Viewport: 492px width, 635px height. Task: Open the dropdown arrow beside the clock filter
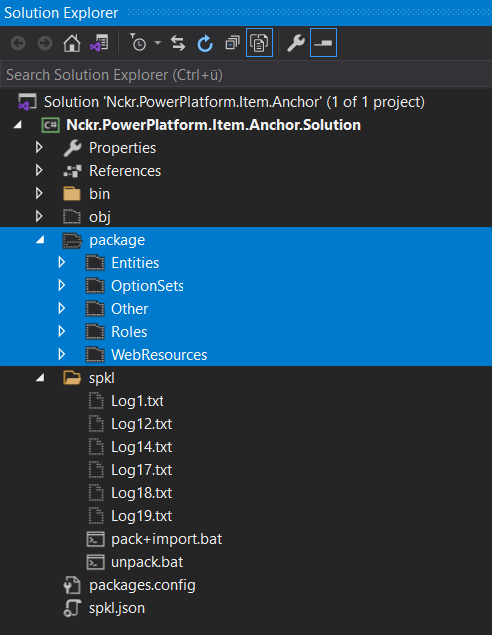coord(158,43)
